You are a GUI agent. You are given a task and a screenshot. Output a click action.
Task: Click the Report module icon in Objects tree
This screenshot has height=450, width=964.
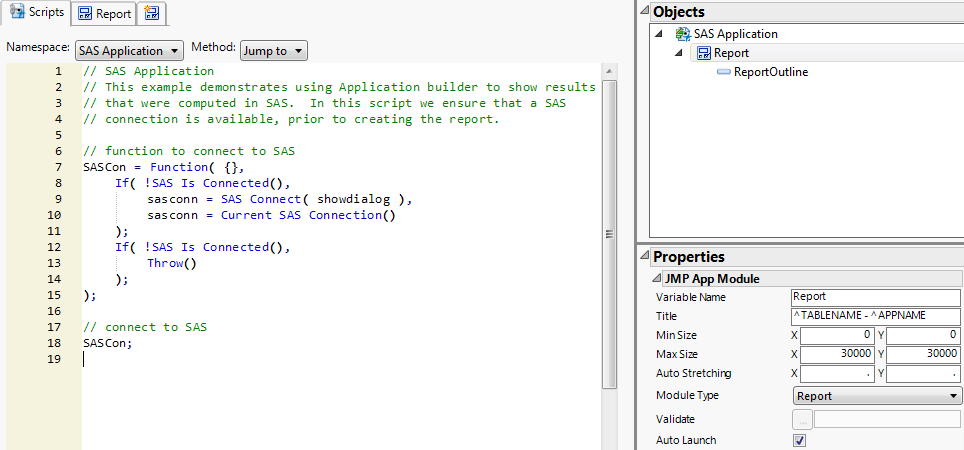point(703,53)
